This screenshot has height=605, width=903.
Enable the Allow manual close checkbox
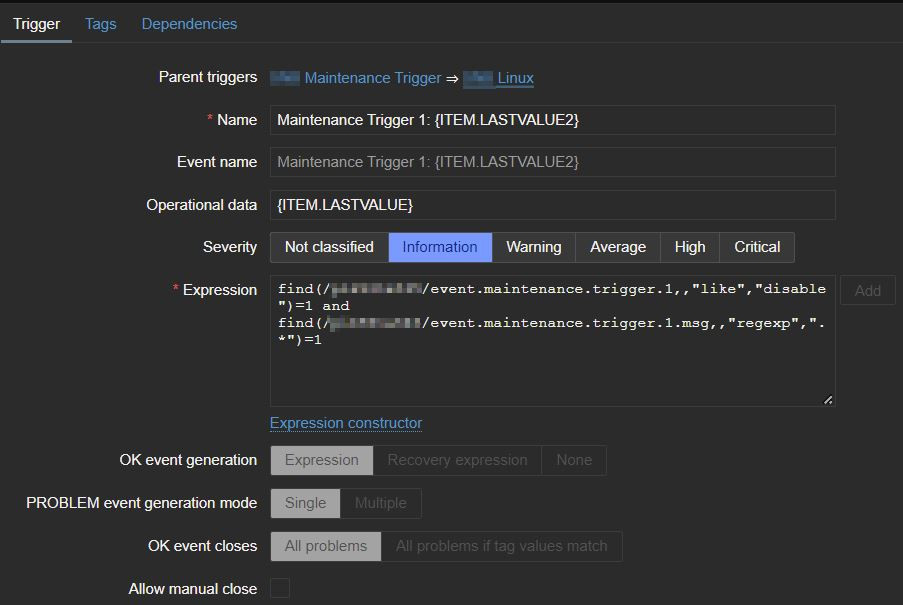[280, 589]
